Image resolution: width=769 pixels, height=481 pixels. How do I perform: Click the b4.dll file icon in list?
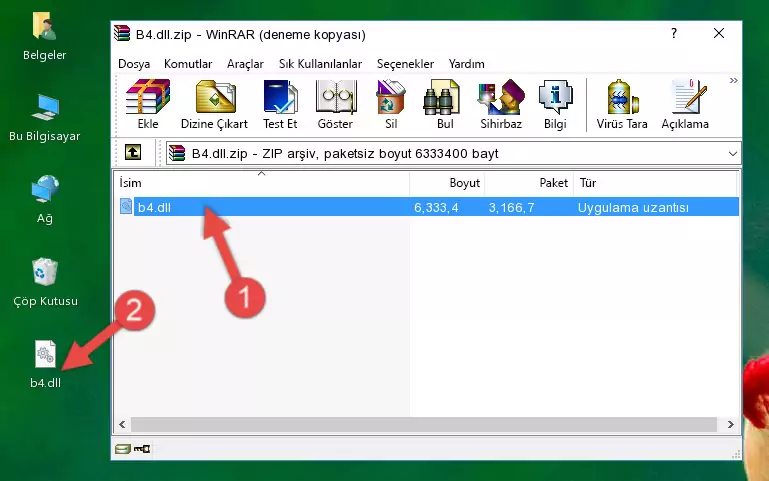(x=126, y=206)
